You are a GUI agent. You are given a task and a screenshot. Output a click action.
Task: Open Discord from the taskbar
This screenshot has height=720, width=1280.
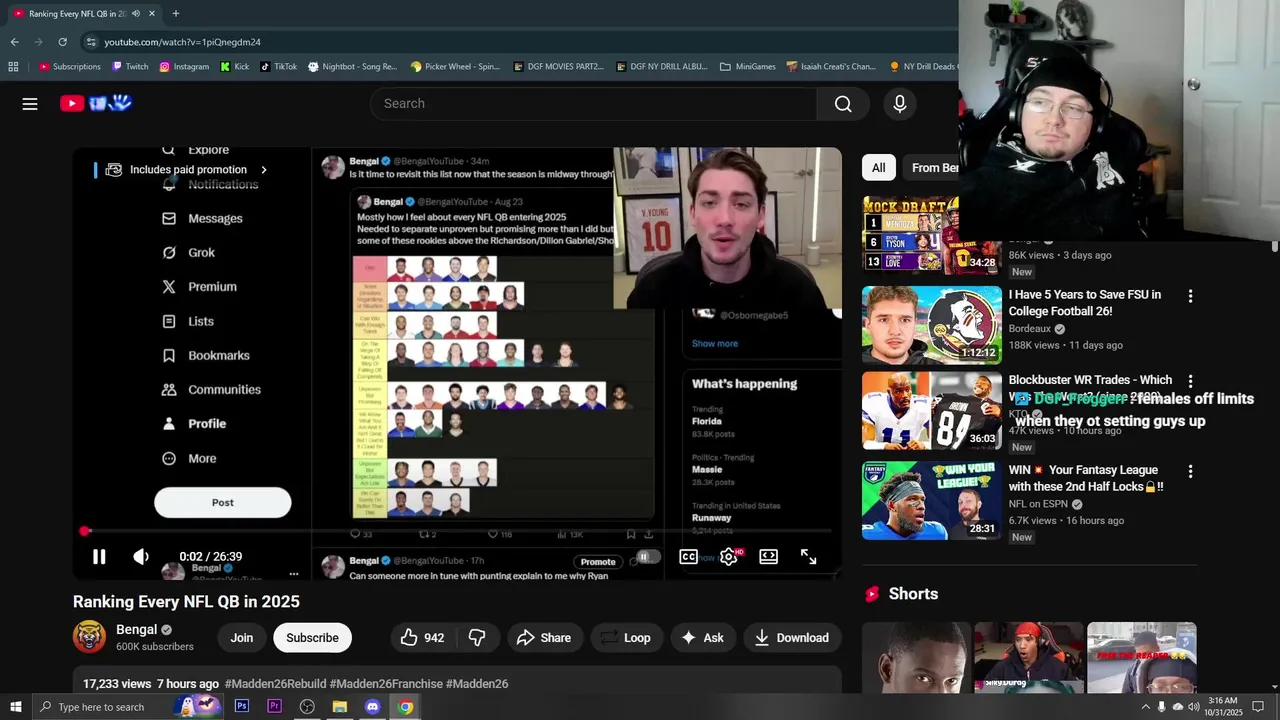point(372,707)
